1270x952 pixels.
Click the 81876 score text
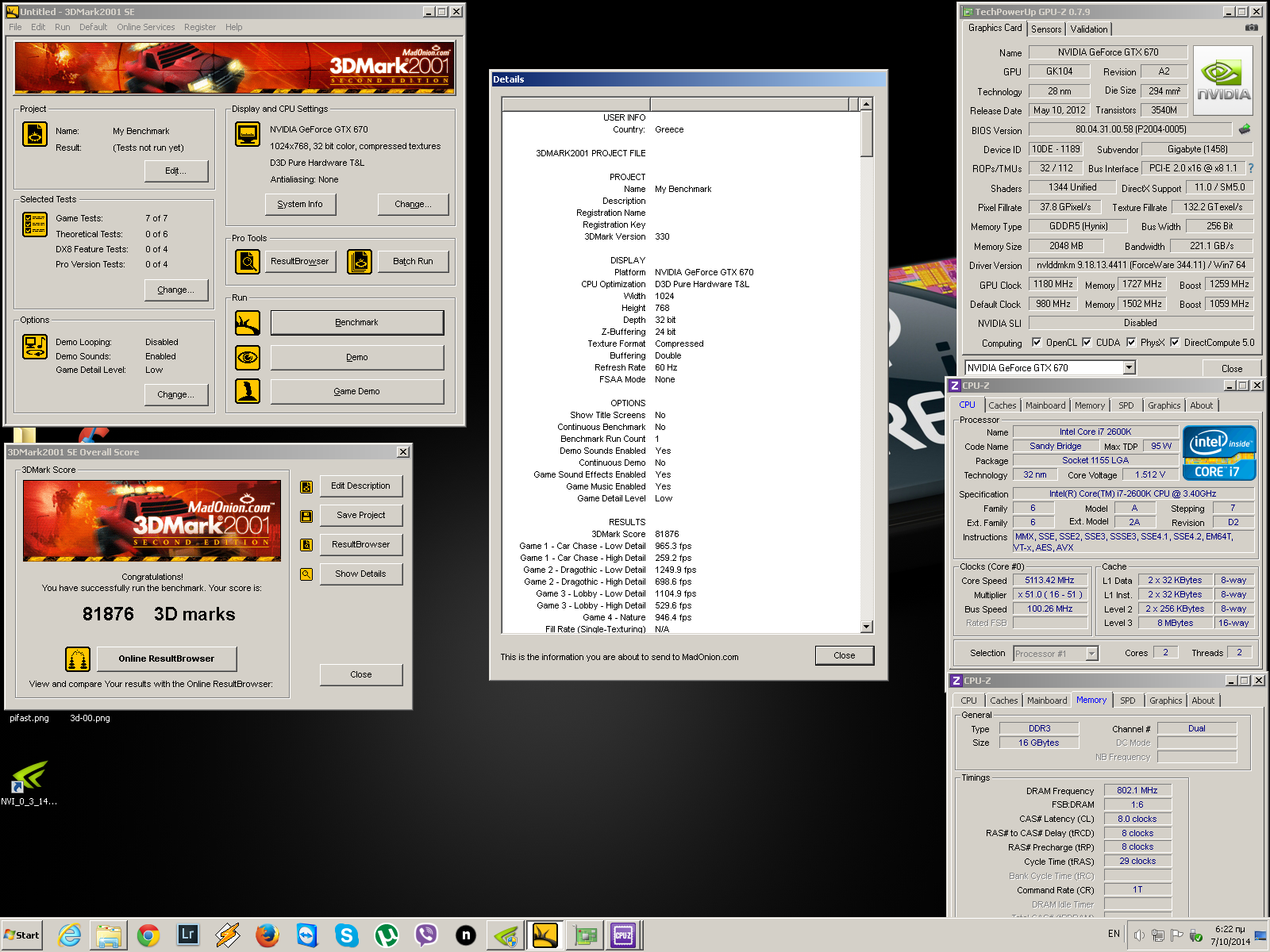tap(108, 614)
